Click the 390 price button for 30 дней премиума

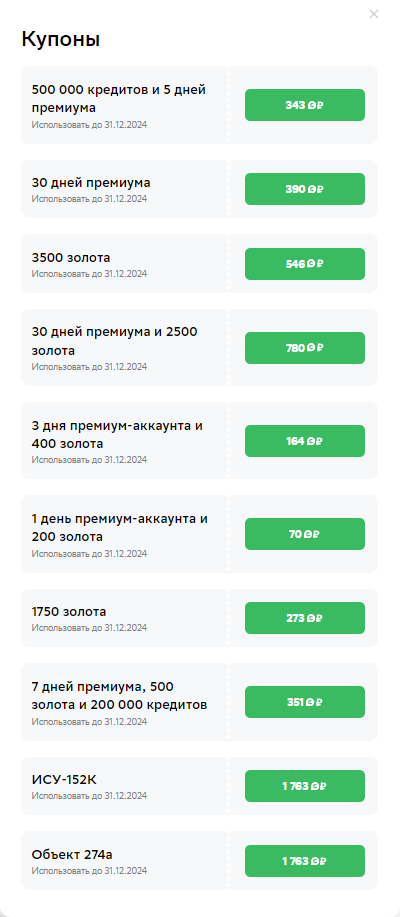pyautogui.click(x=305, y=189)
